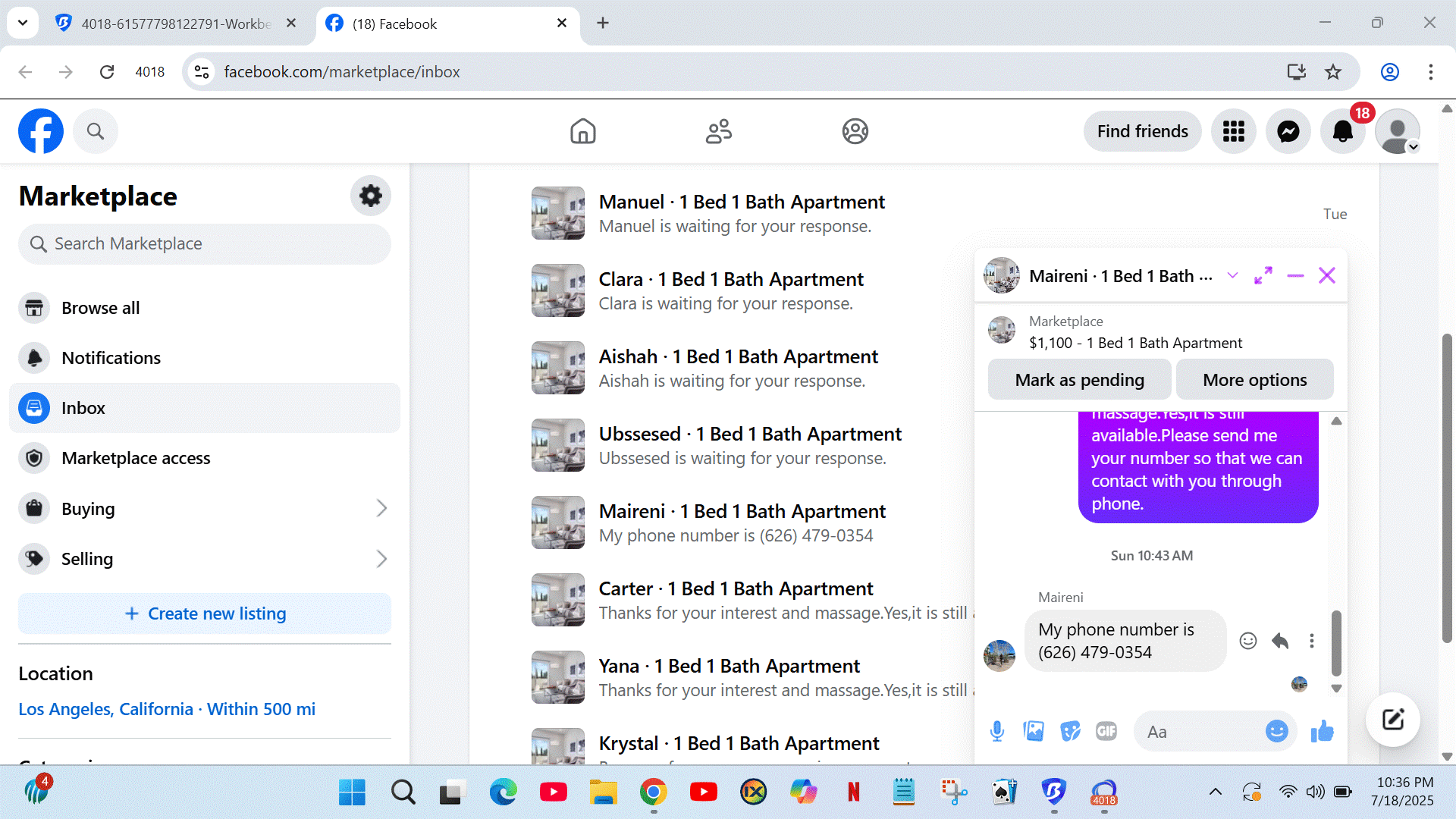Click Marketplace settings gear icon
Screen dimensions: 1456x819
pyautogui.click(x=370, y=196)
